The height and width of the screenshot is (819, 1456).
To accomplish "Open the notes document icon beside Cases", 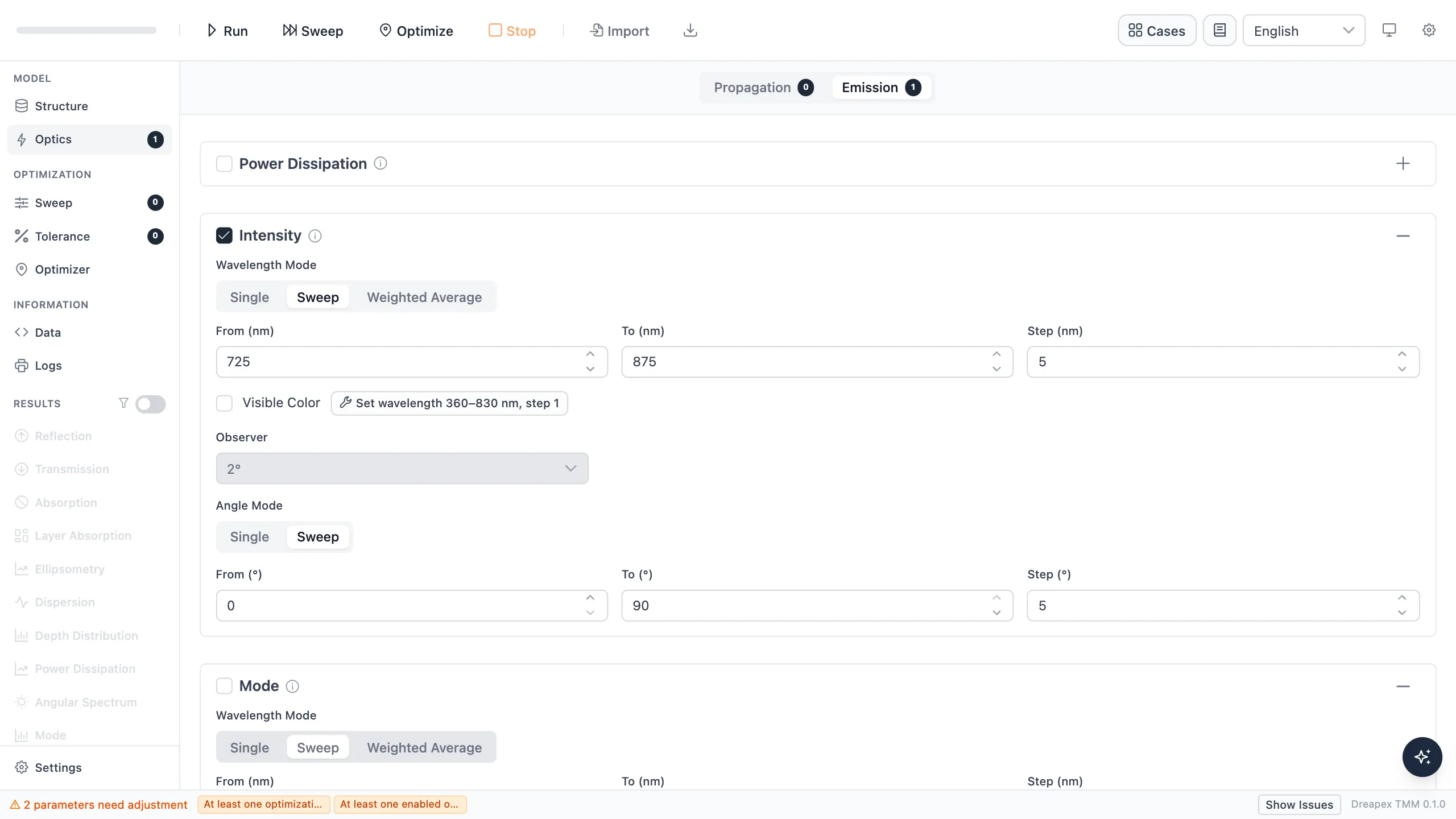I will (x=1219, y=30).
